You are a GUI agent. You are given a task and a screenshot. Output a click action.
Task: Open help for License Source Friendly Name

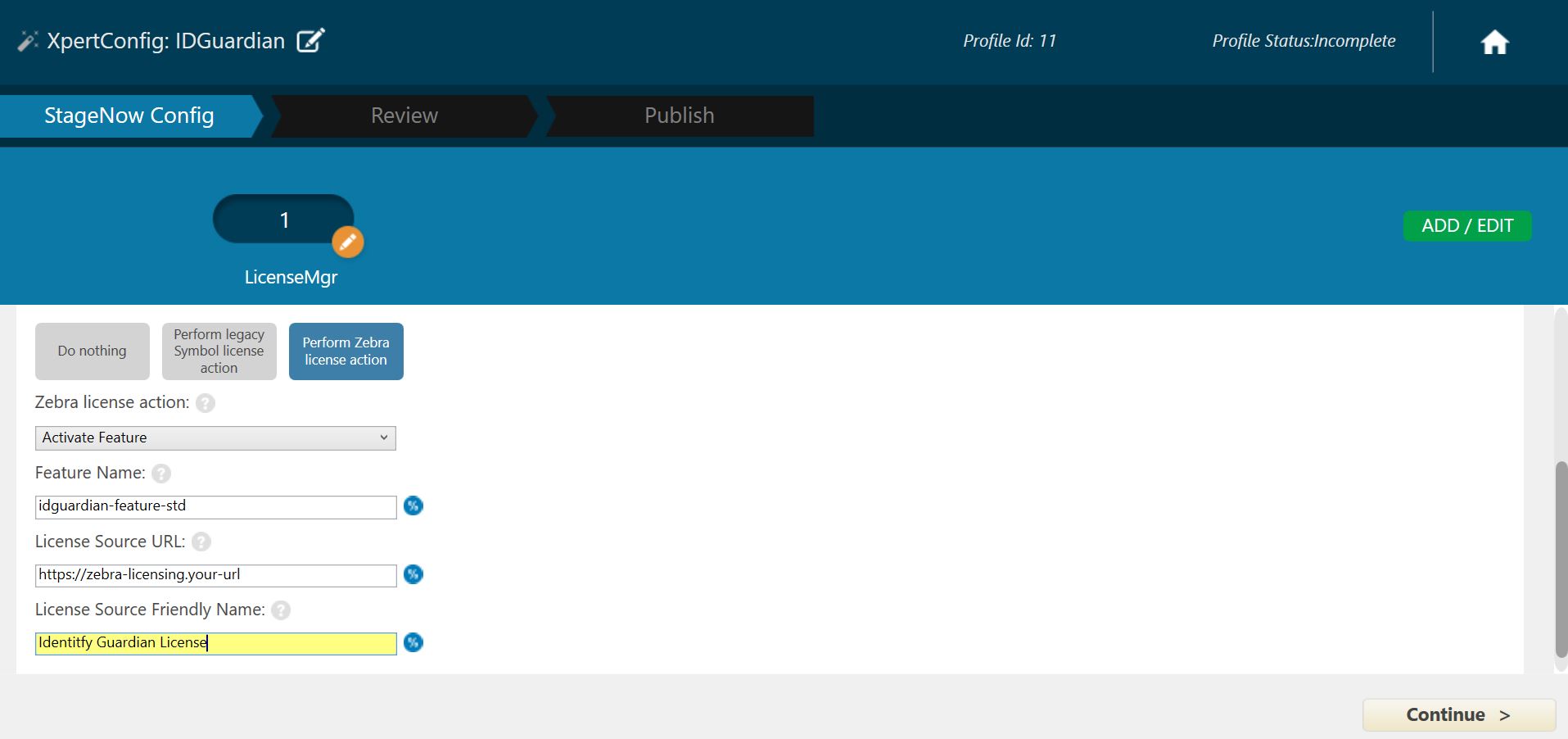(x=281, y=610)
